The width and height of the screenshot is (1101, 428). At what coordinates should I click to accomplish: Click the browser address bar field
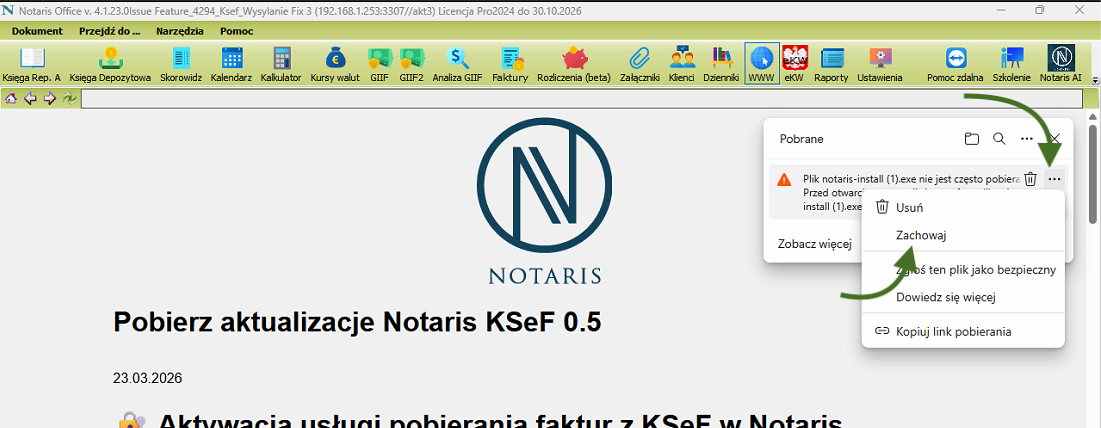(x=580, y=99)
